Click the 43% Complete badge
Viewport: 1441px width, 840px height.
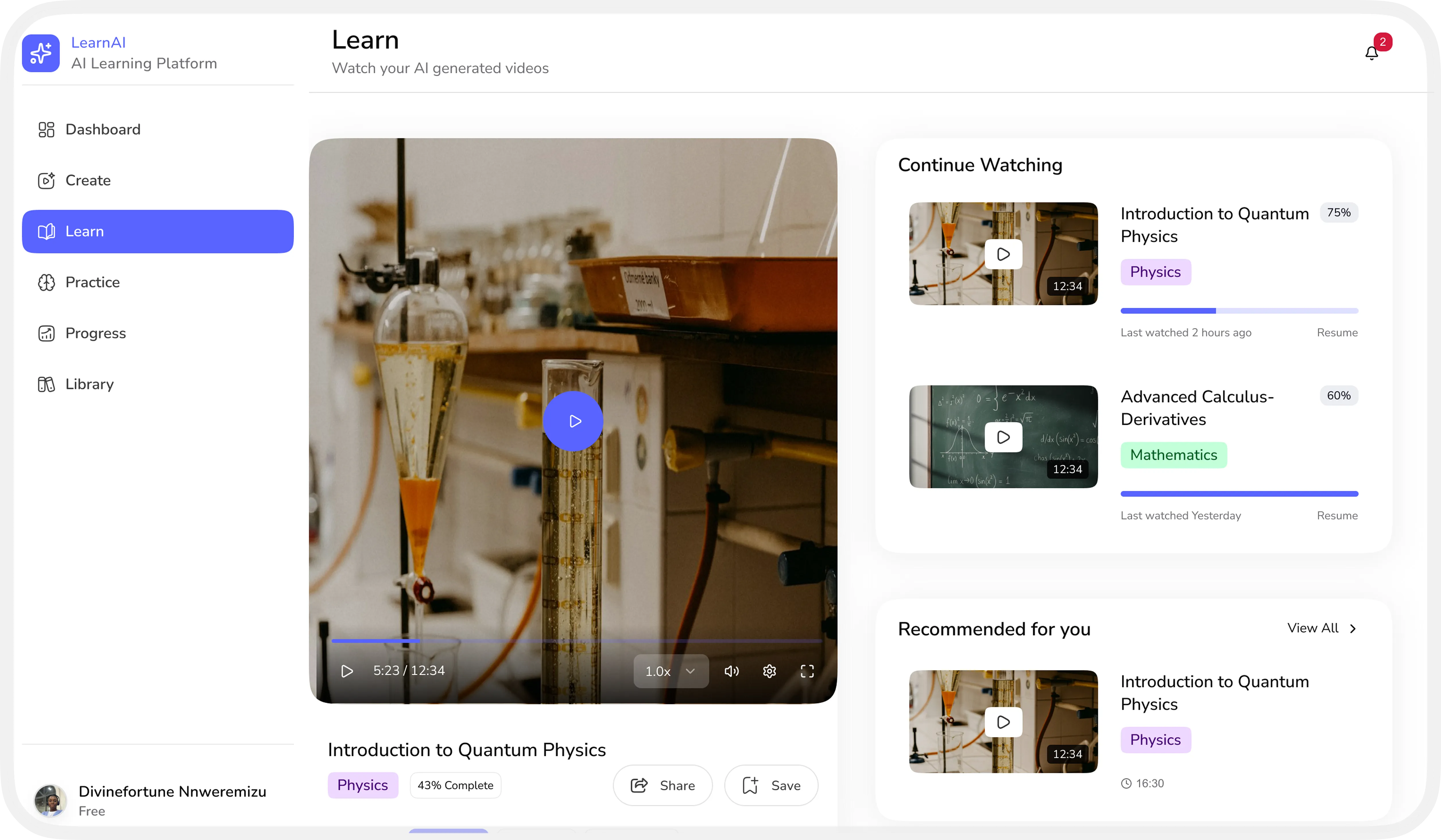click(455, 786)
